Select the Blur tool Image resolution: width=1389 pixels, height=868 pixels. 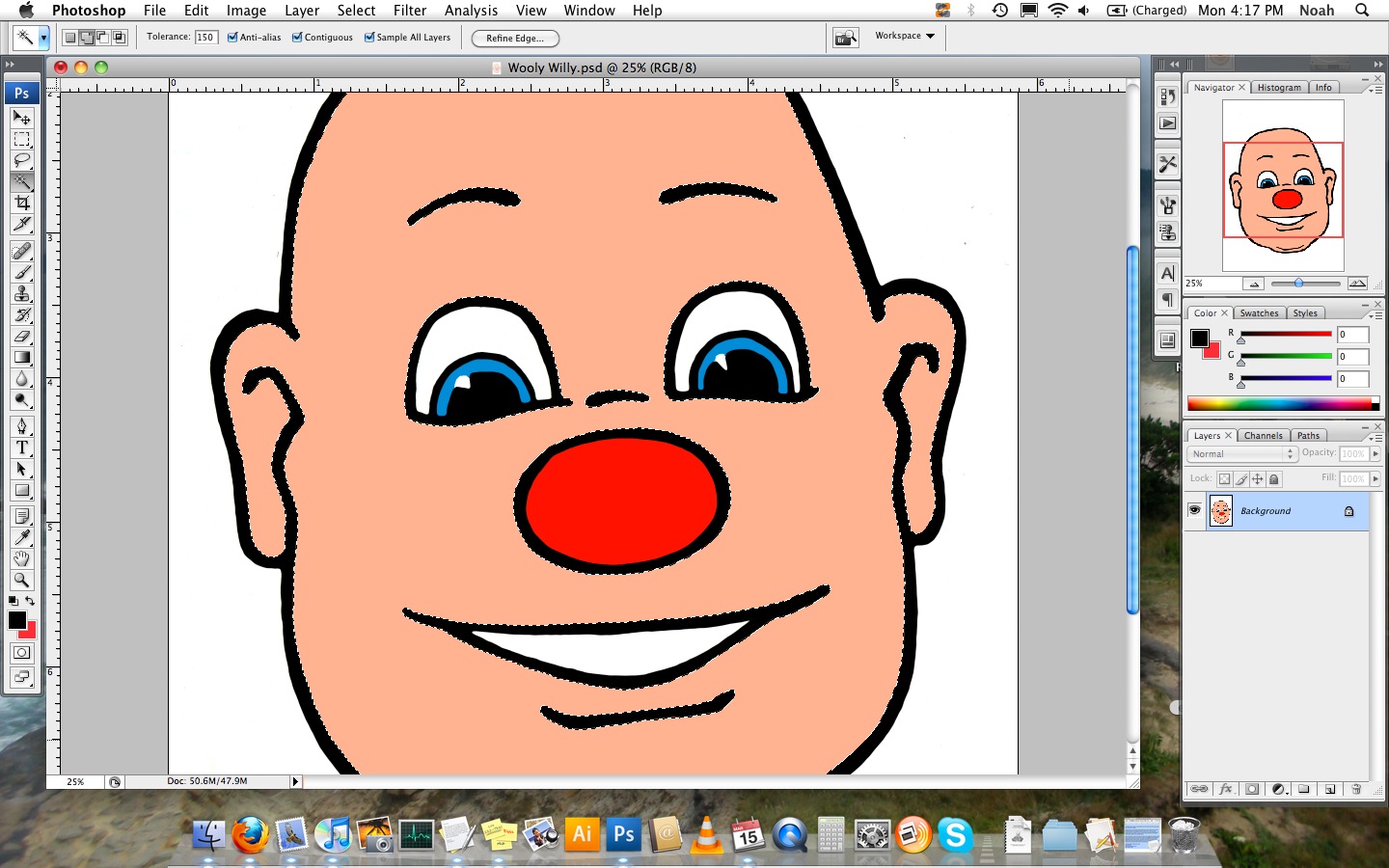click(21, 379)
